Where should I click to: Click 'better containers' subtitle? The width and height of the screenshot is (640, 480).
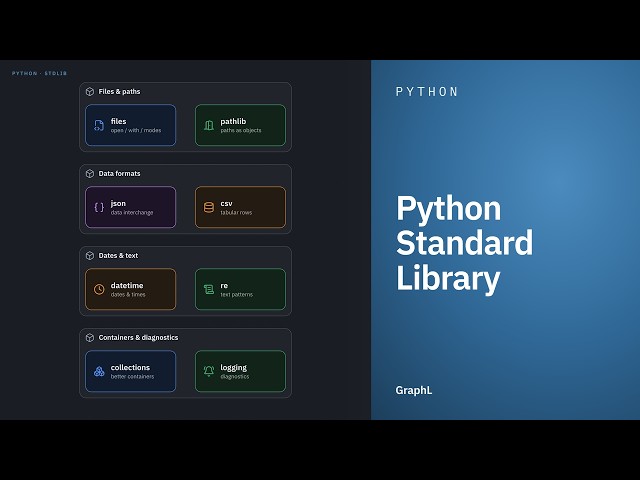click(x=132, y=377)
